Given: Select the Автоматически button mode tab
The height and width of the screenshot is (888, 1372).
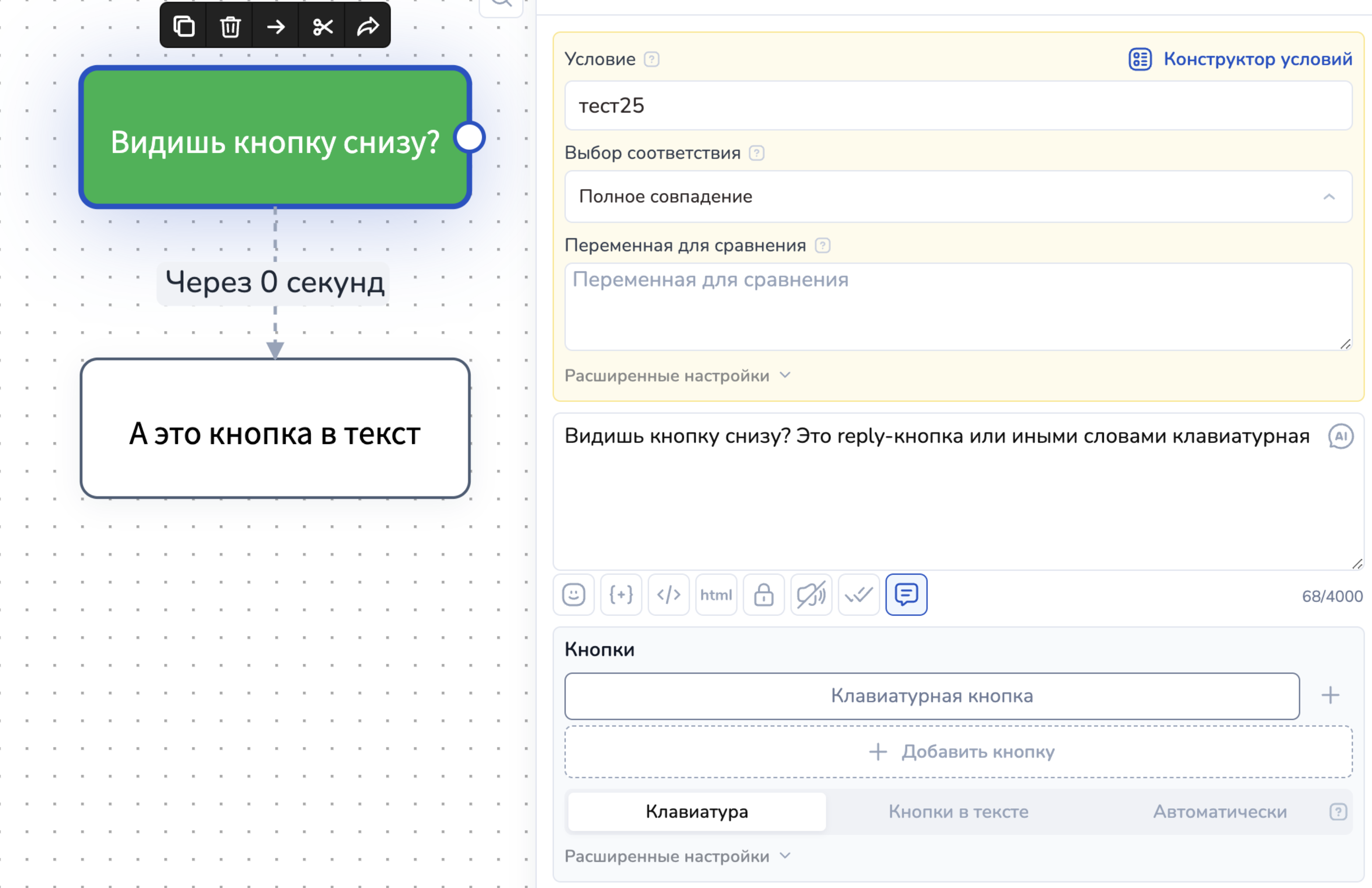Looking at the screenshot, I should click(x=1219, y=811).
